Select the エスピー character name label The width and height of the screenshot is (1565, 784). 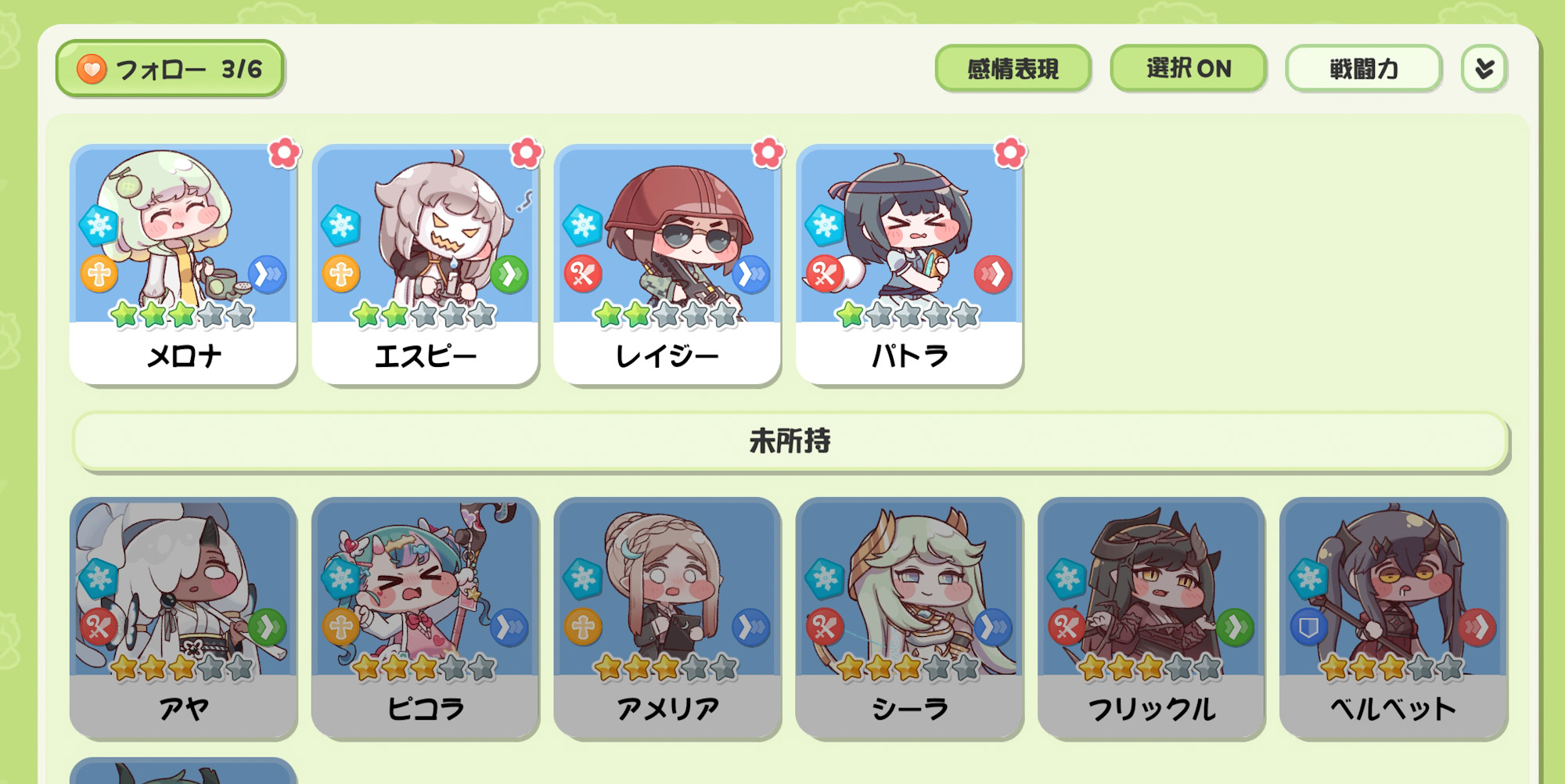click(426, 357)
